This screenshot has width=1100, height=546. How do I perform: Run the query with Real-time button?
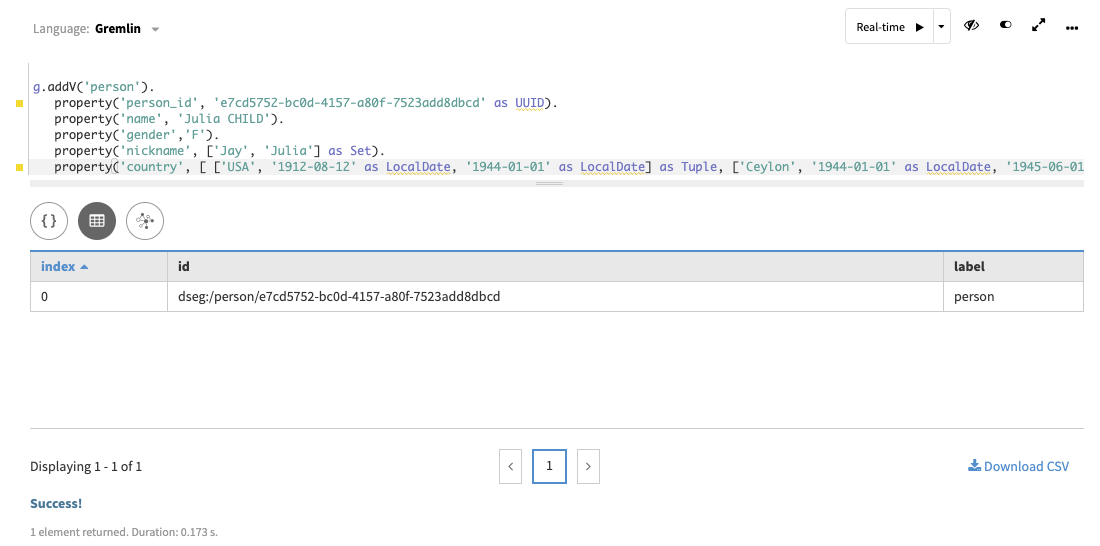coord(889,27)
